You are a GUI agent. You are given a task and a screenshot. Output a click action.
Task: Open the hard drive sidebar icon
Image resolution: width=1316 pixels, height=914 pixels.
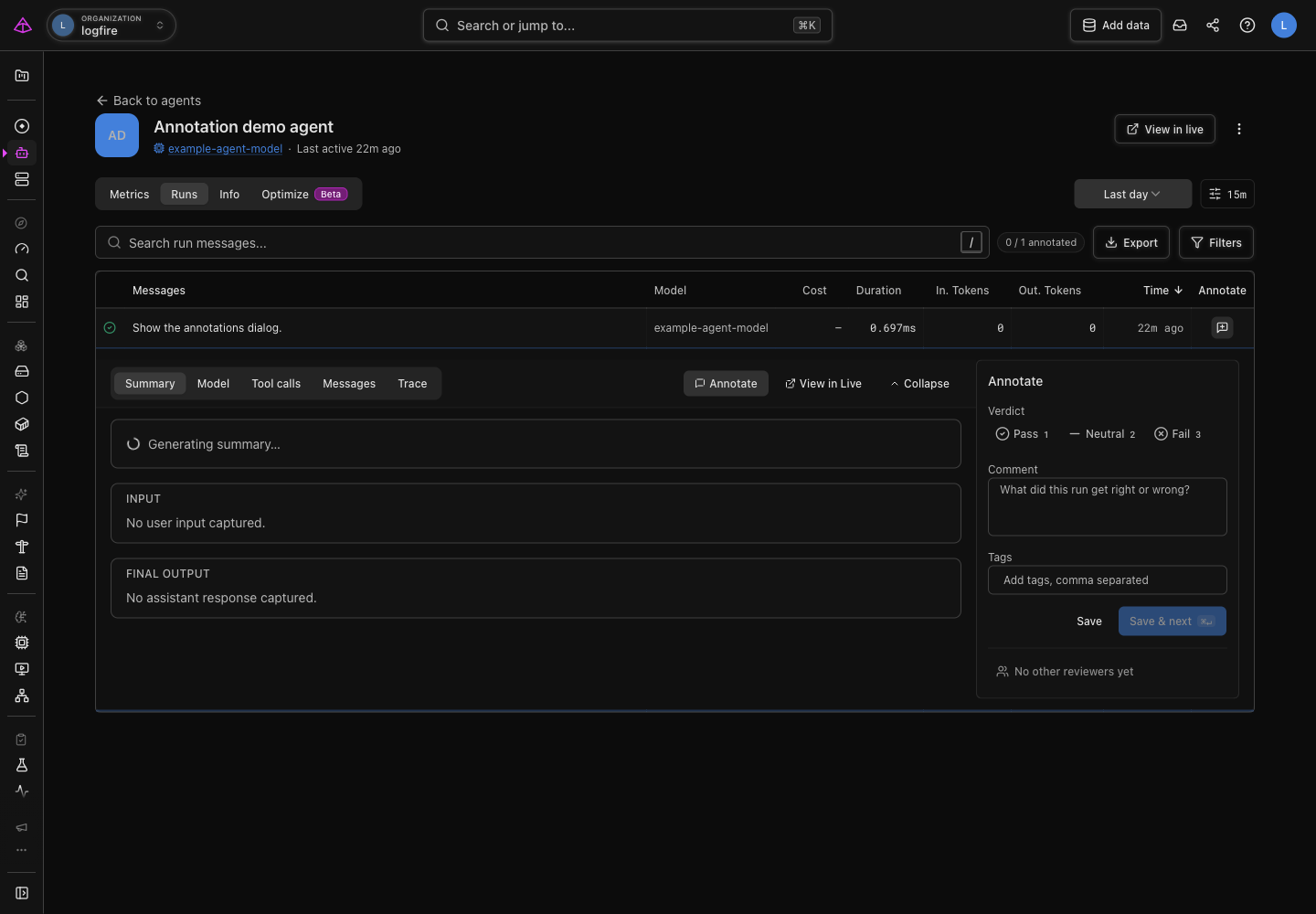(22, 371)
